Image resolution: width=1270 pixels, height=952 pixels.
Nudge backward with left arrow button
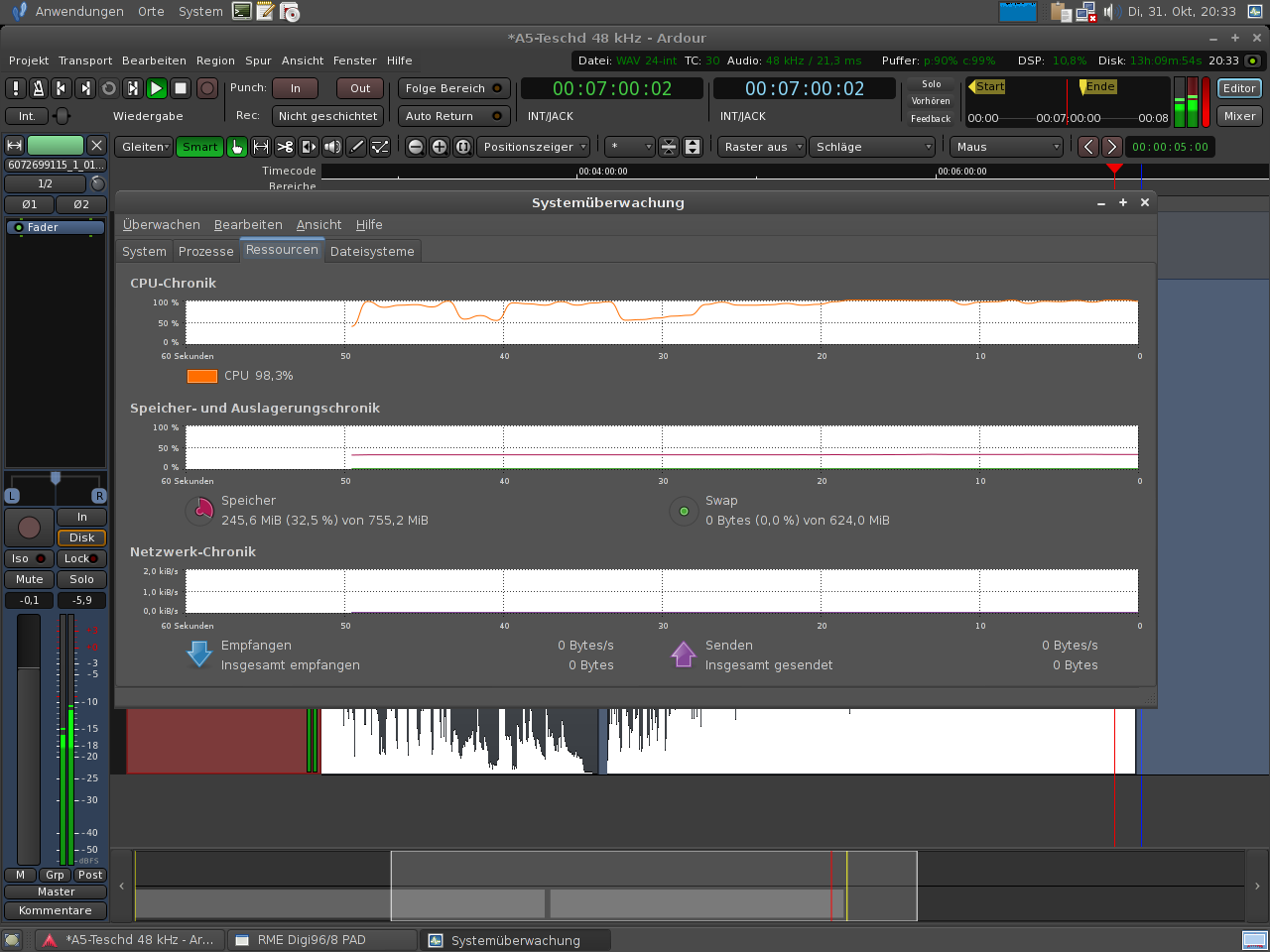(x=1088, y=147)
